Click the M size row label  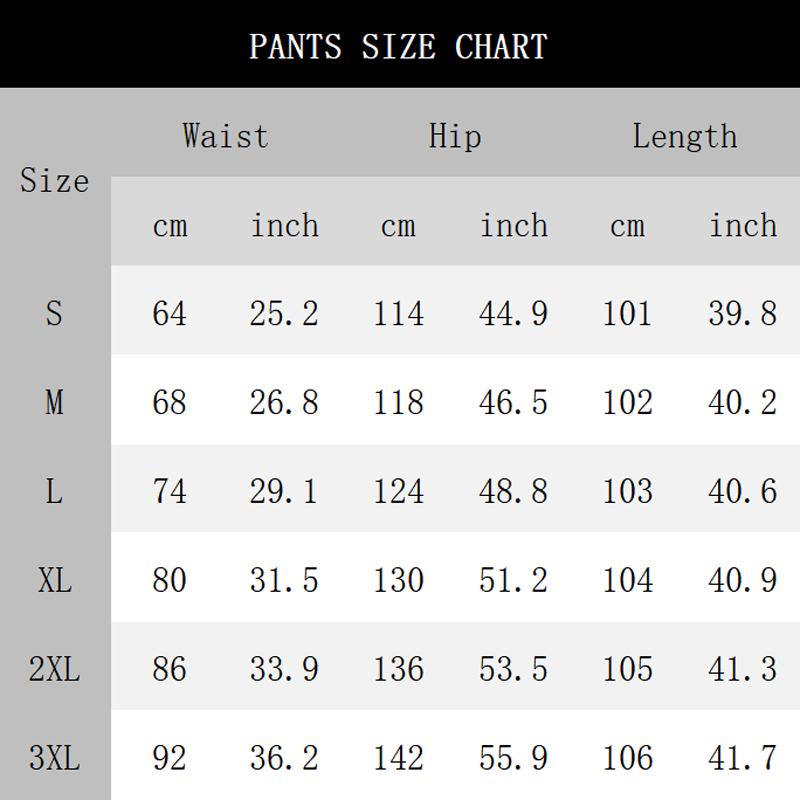(54, 403)
